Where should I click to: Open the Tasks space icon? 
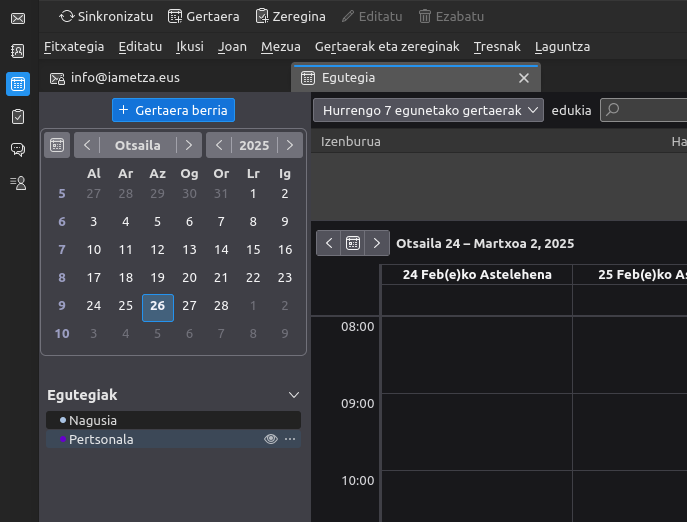[x=18, y=117]
